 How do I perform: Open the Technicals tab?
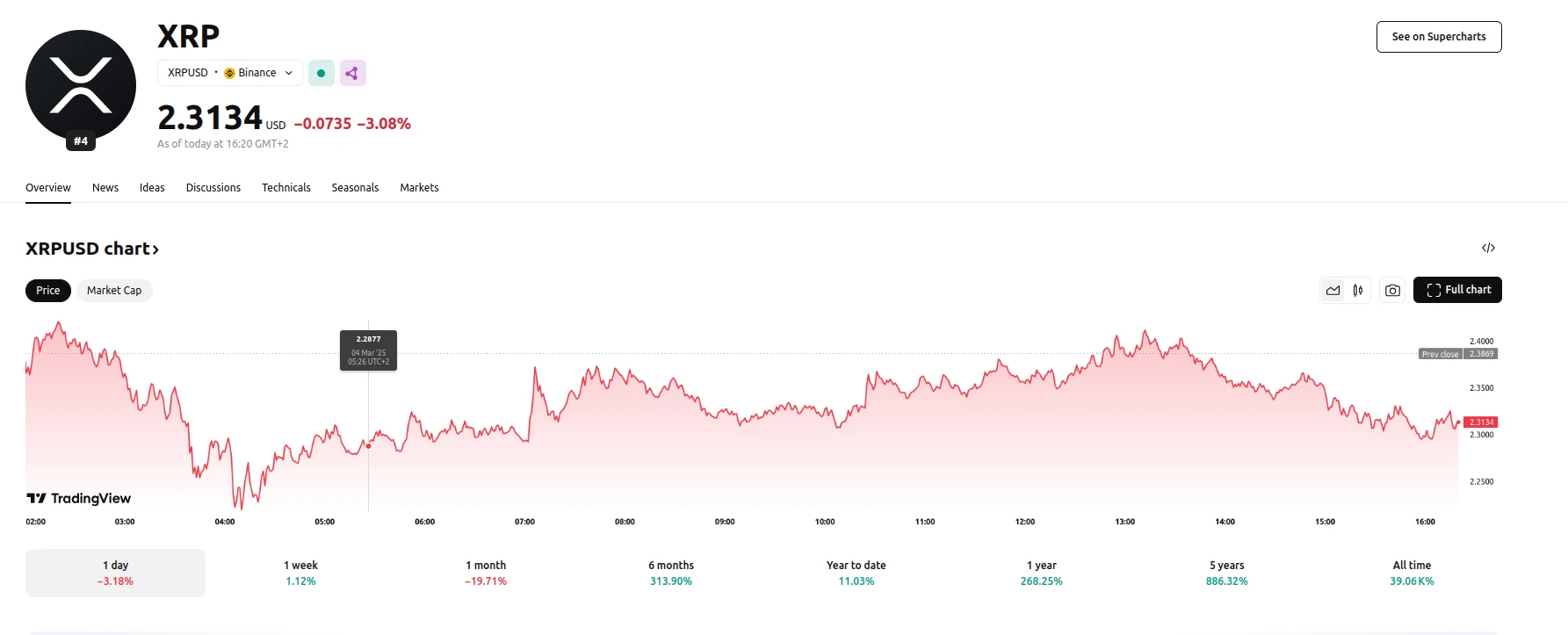click(286, 188)
